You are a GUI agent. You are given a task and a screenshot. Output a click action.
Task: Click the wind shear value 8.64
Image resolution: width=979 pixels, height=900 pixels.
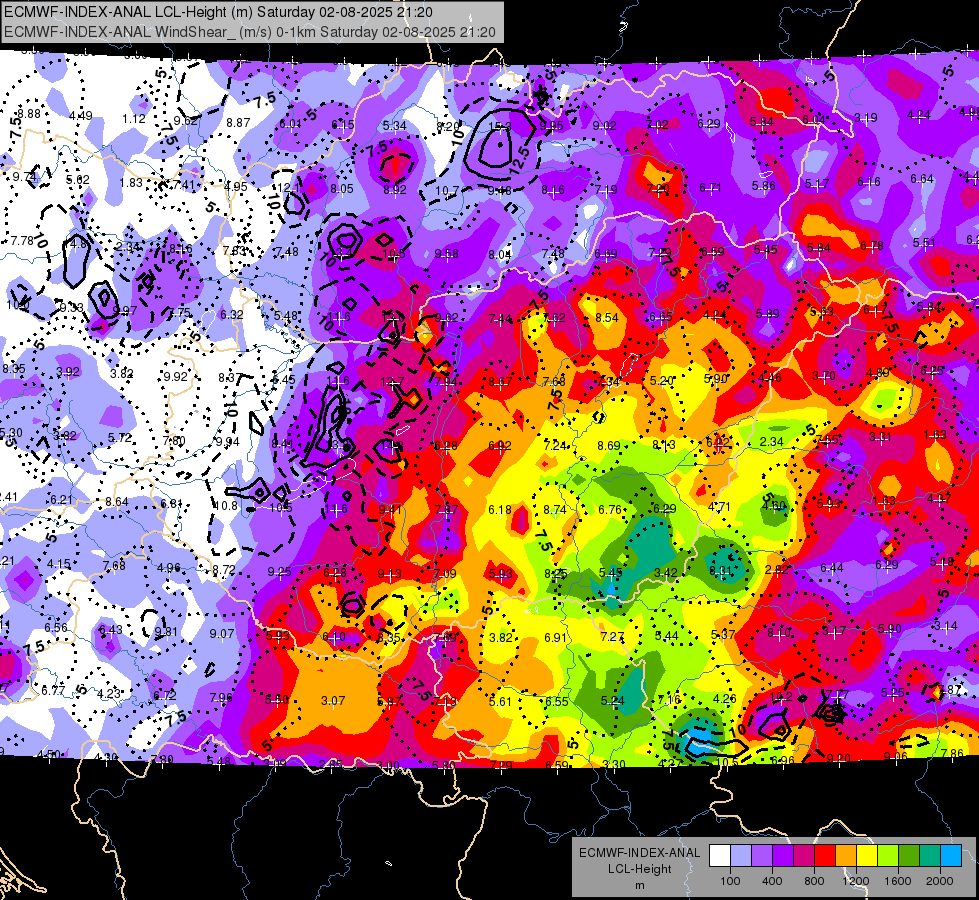click(x=117, y=502)
